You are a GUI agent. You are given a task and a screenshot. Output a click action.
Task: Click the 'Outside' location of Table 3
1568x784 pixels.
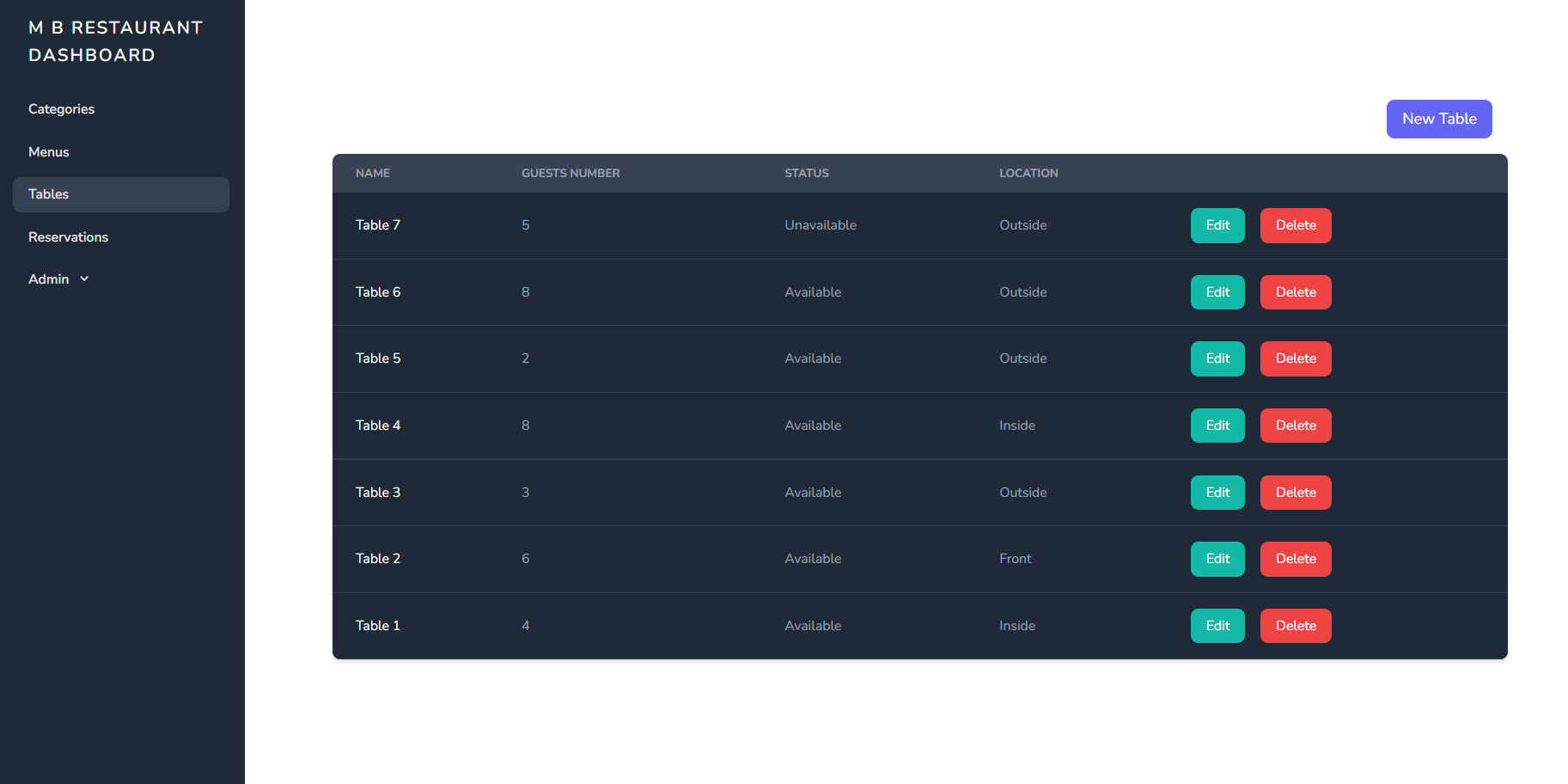(x=1023, y=493)
